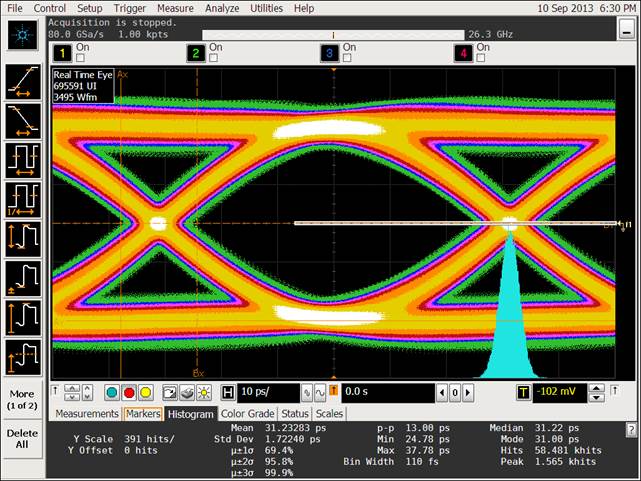Click the help question mark icon
Viewport: 641px width, 481px height.
coord(631,430)
